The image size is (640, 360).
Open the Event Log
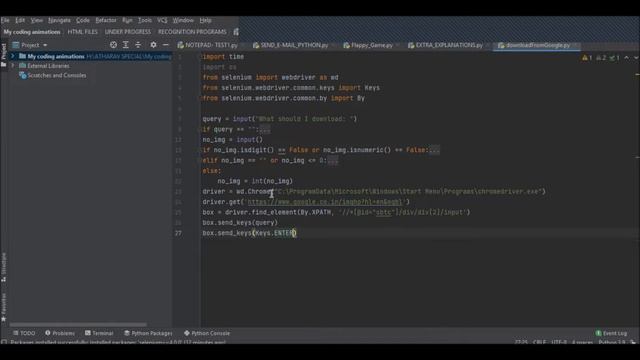click(611, 333)
